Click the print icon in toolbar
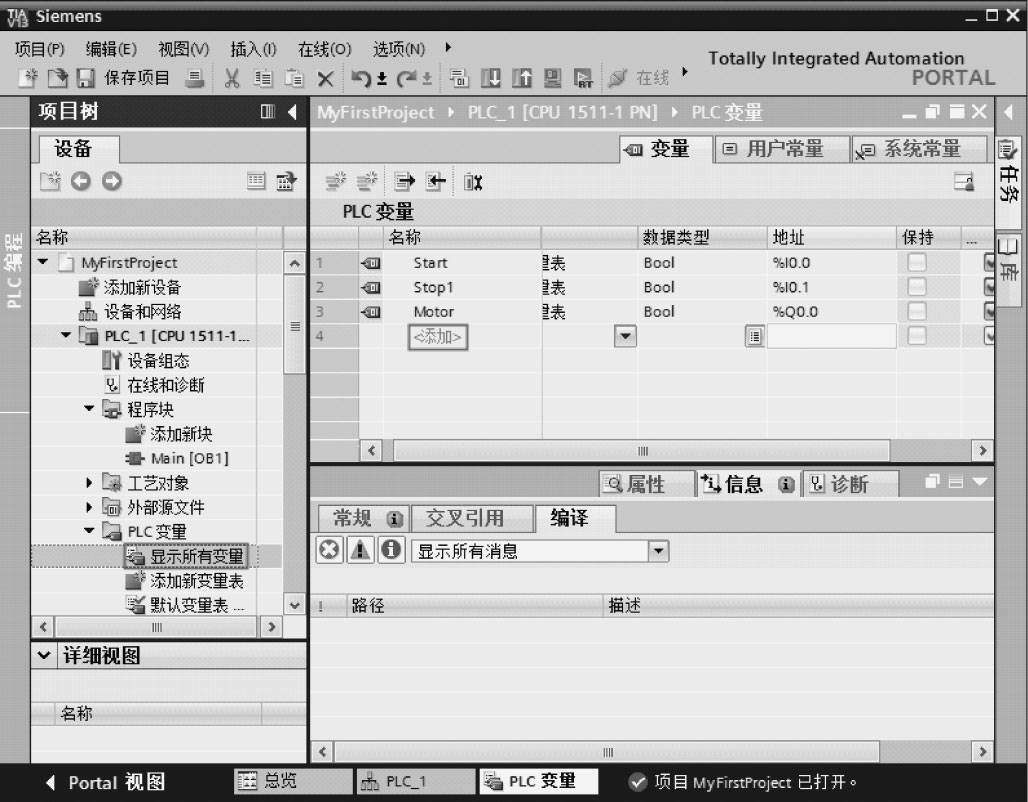Viewport: 1028px width, 802px height. click(x=195, y=79)
